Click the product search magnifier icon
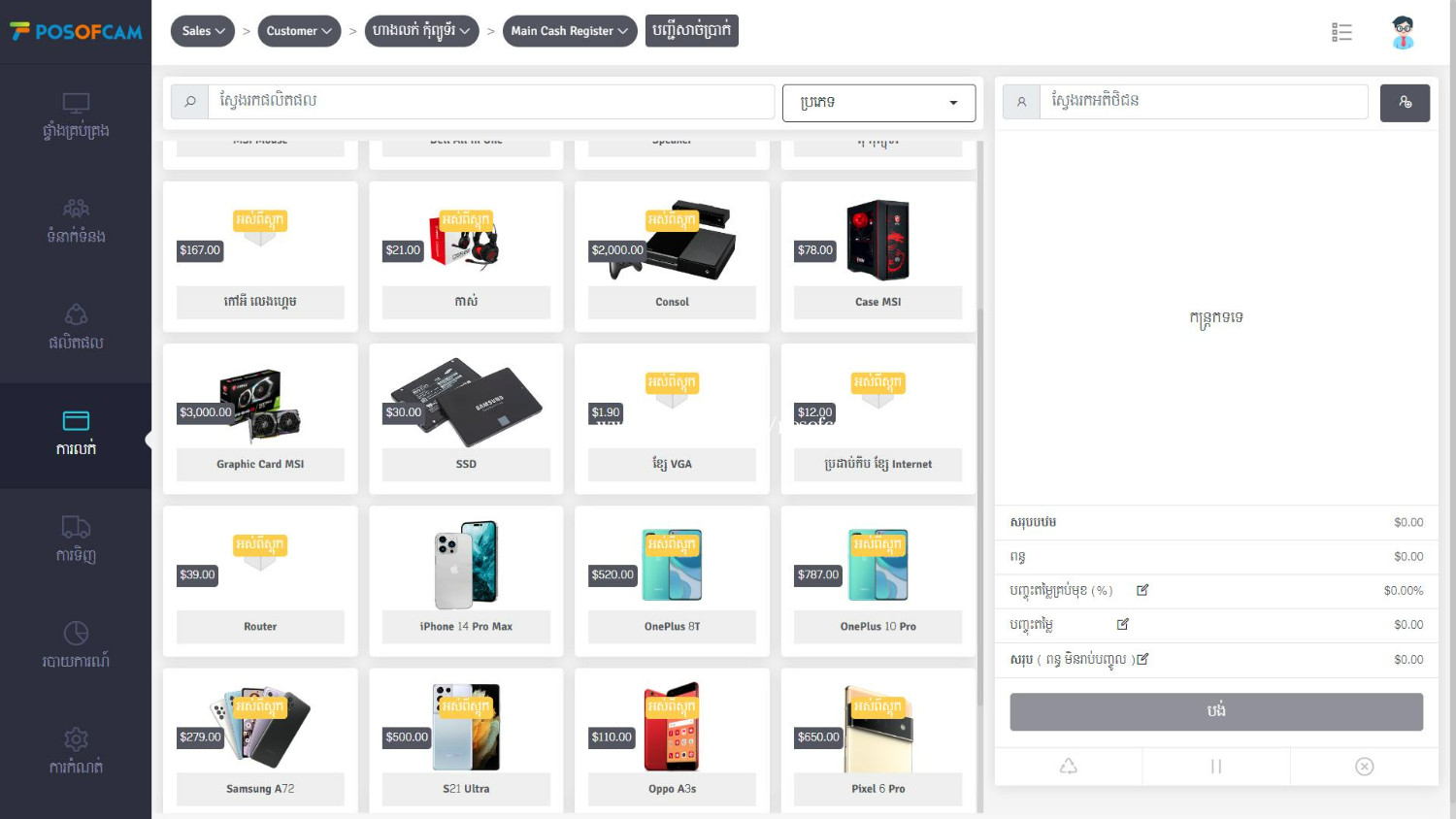 [x=190, y=102]
